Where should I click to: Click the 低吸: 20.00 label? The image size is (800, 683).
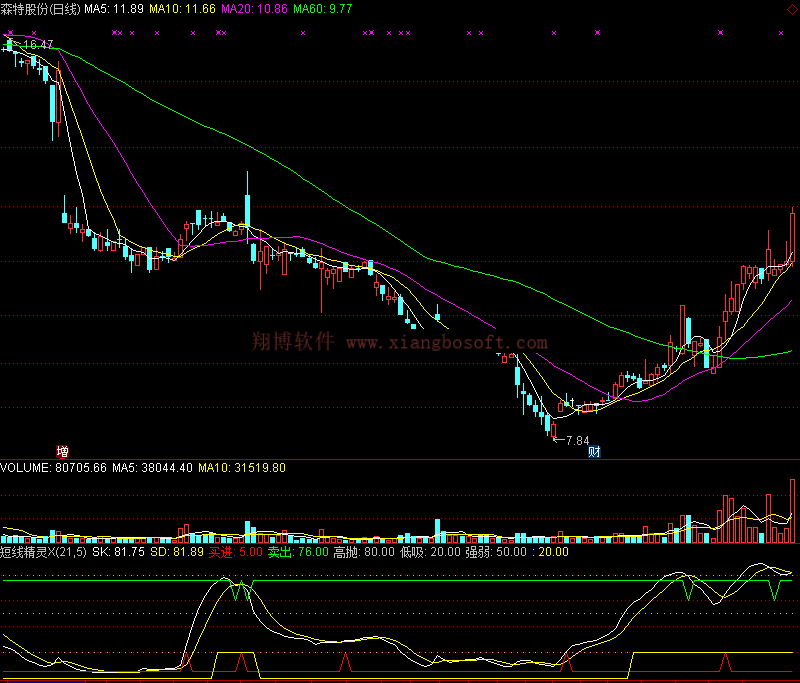(430, 552)
